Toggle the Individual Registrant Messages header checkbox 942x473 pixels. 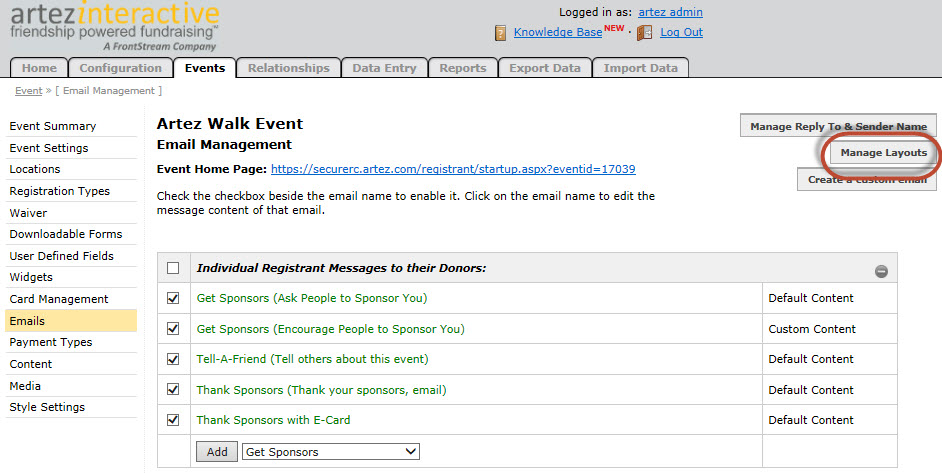[173, 268]
